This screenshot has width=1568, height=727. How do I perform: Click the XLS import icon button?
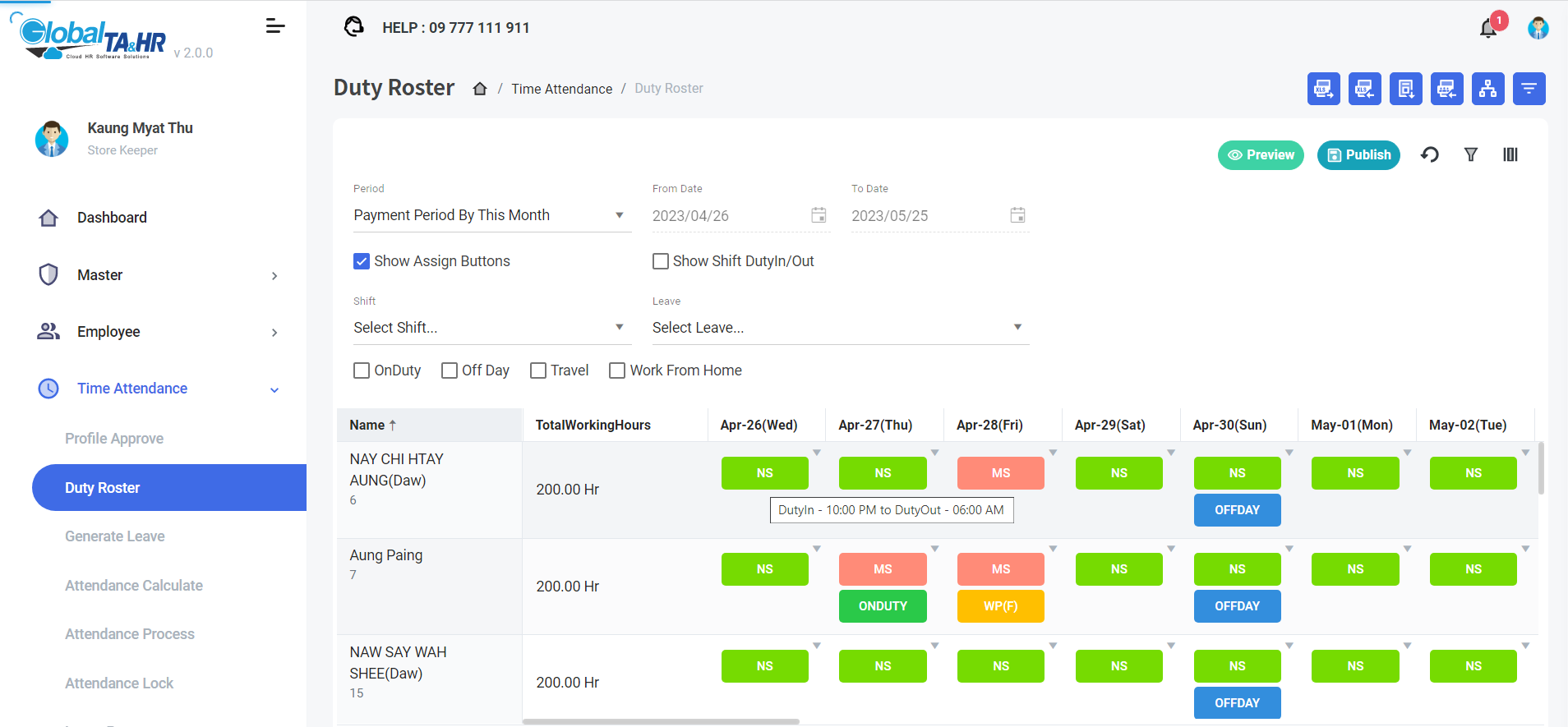1364,89
